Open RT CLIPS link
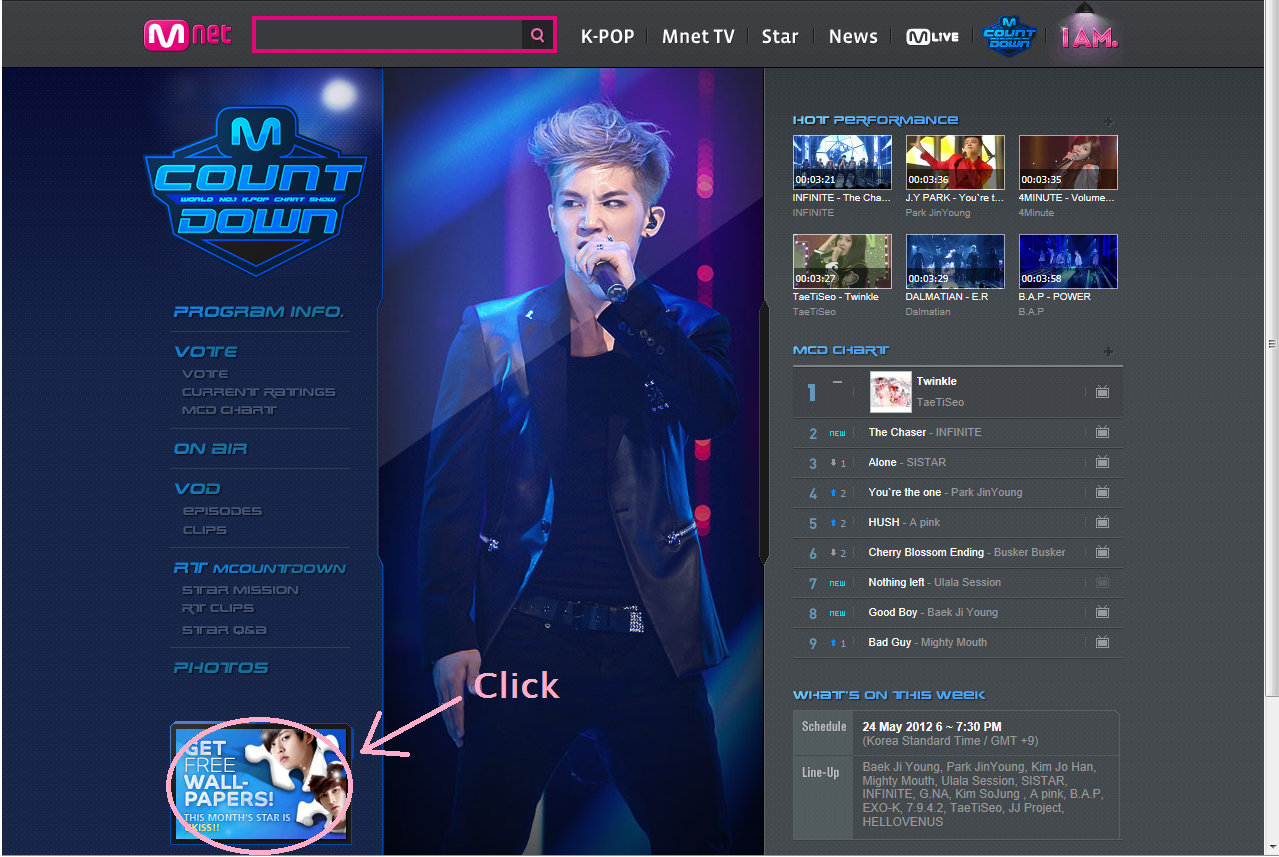 coord(218,608)
